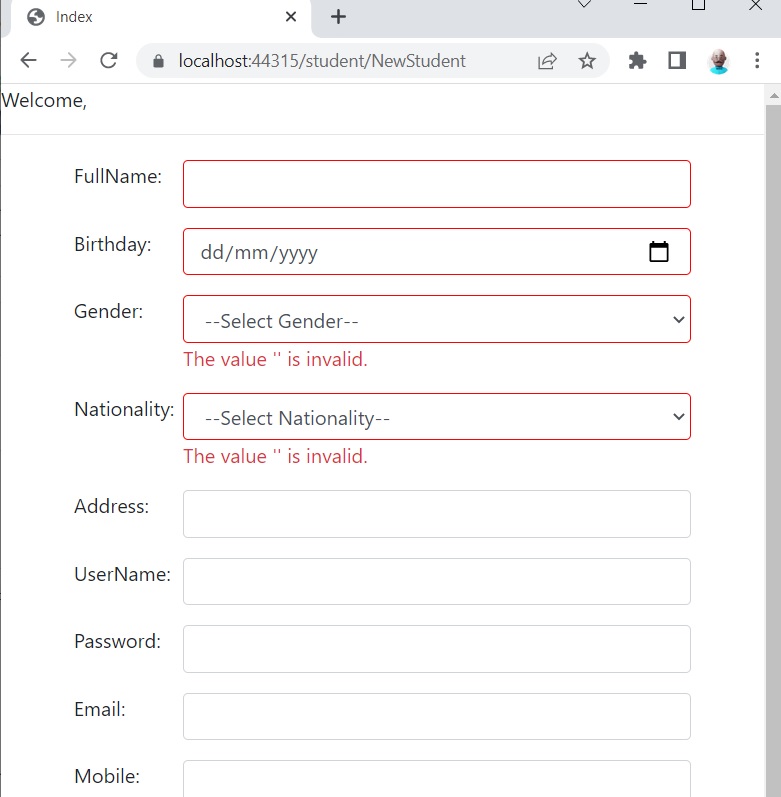Viewport: 781px width, 797px height.
Task: Click the localhost address bar URL
Action: (322, 61)
